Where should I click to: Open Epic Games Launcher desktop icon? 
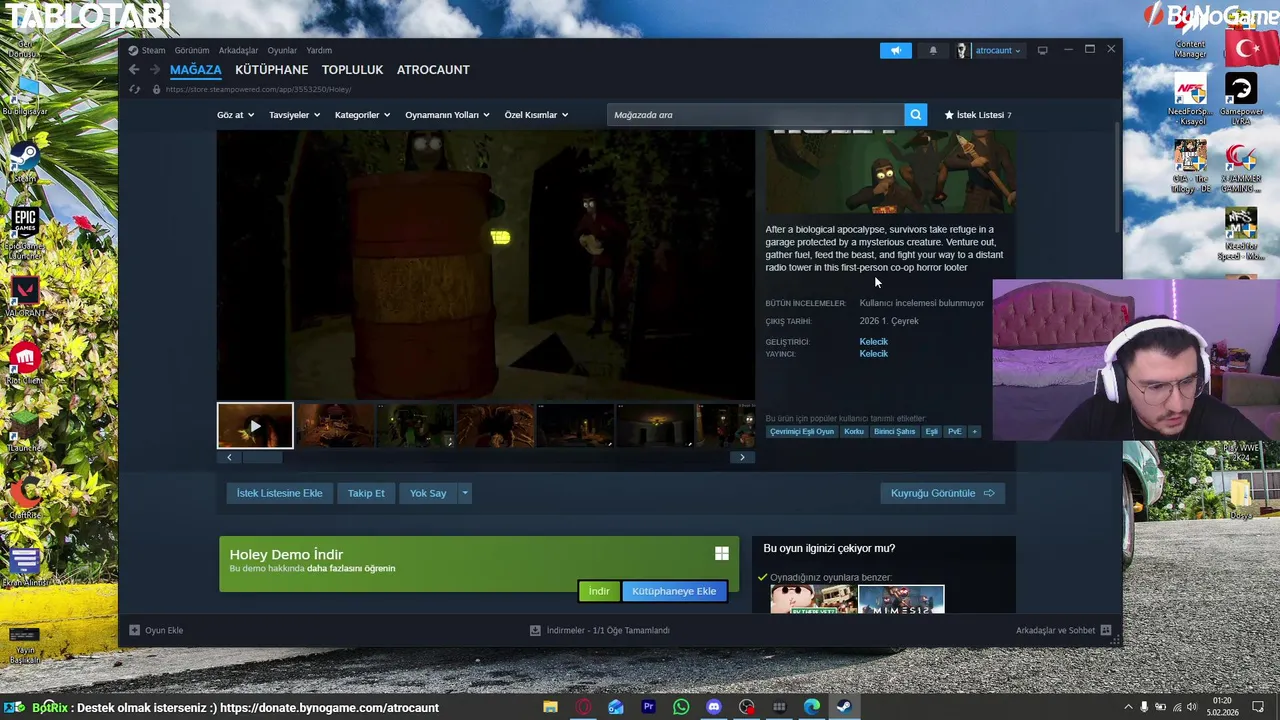point(24,234)
